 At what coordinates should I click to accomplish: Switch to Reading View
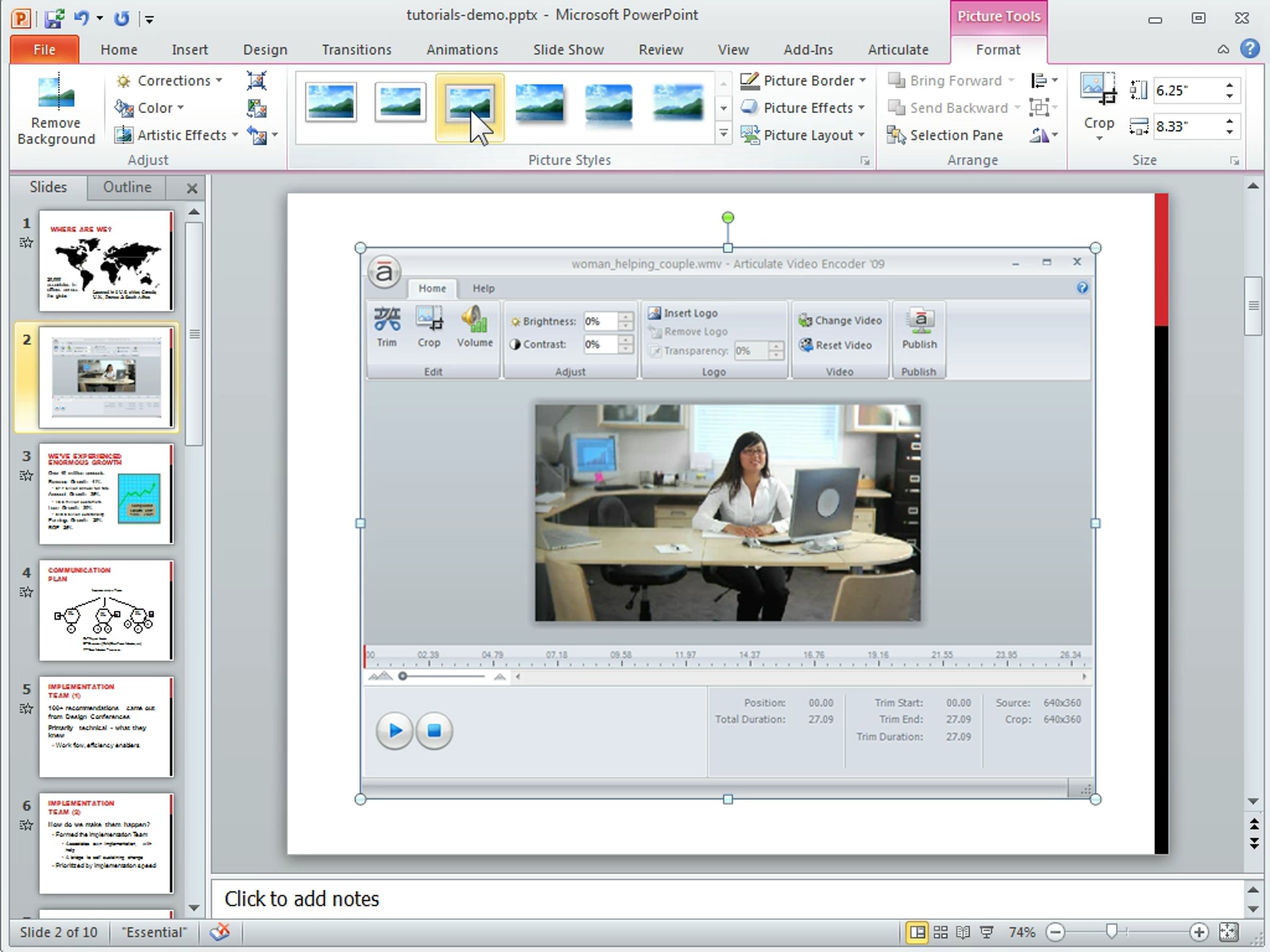[963, 932]
